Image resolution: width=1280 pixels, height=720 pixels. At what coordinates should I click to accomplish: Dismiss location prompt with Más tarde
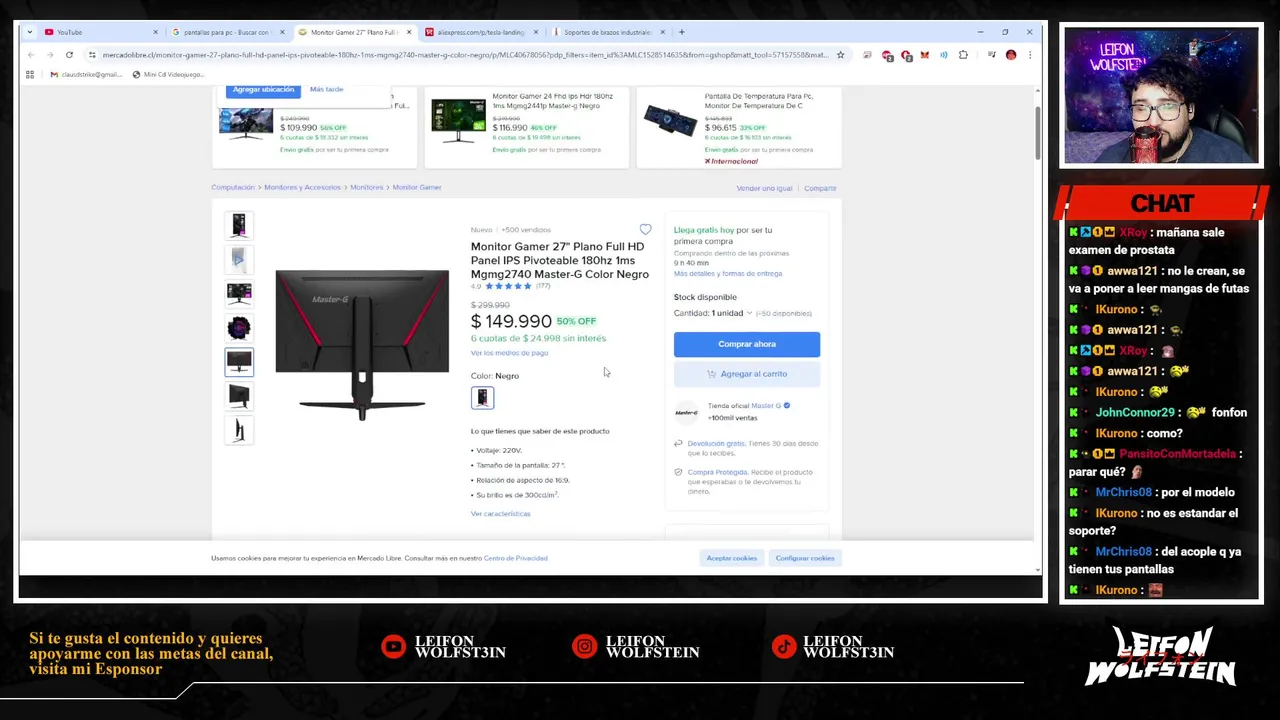326,89
